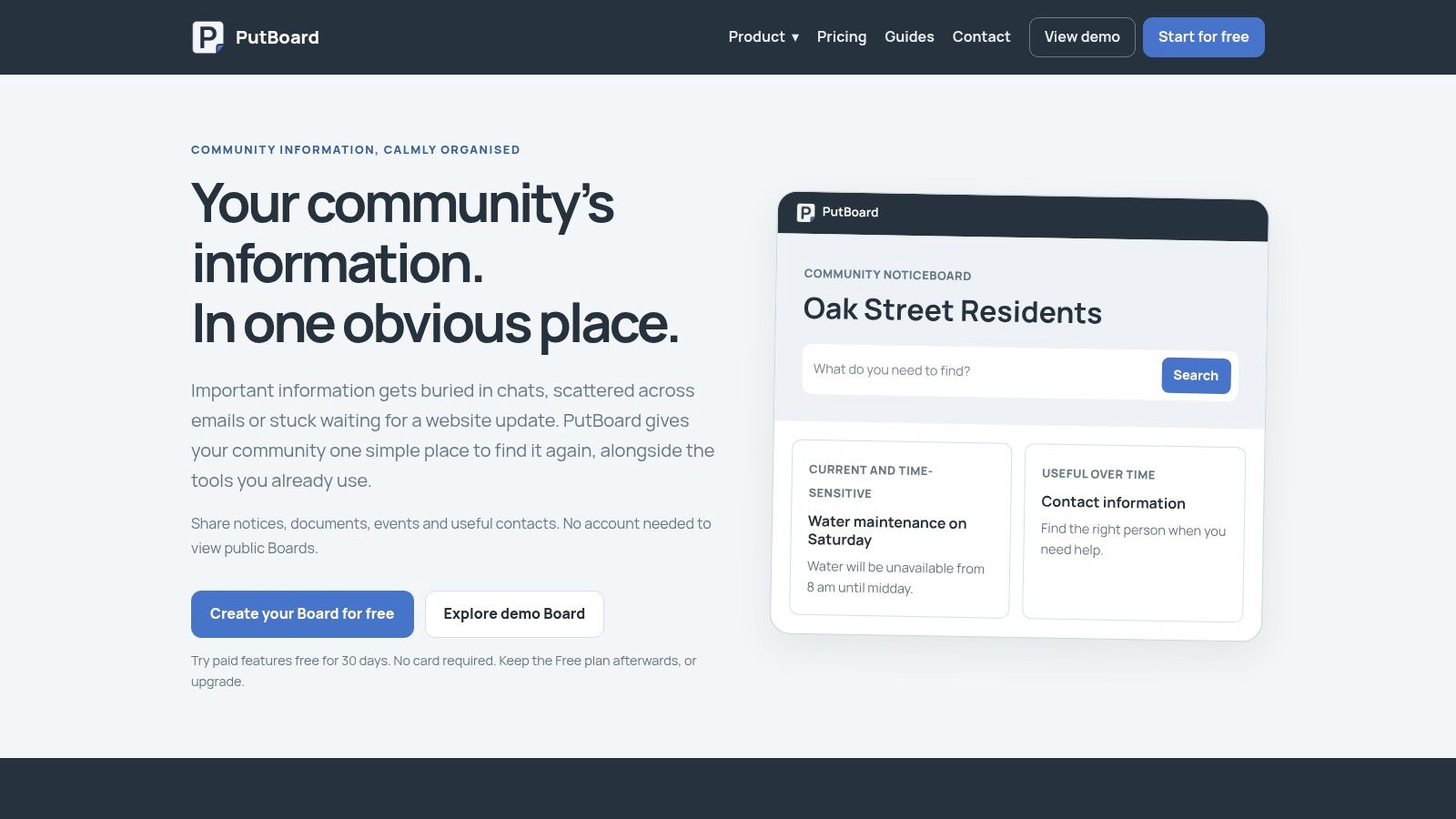Click the 'In one obvious place.' headline line
Screen dimensions: 1456x819
[x=436, y=324]
